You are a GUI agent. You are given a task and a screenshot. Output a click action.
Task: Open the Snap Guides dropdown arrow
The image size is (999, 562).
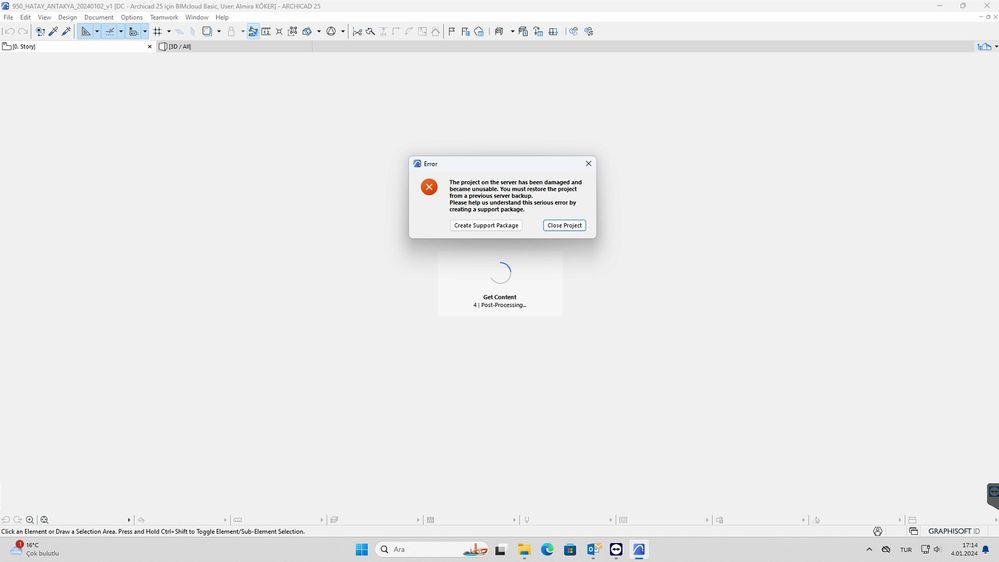click(x=121, y=31)
